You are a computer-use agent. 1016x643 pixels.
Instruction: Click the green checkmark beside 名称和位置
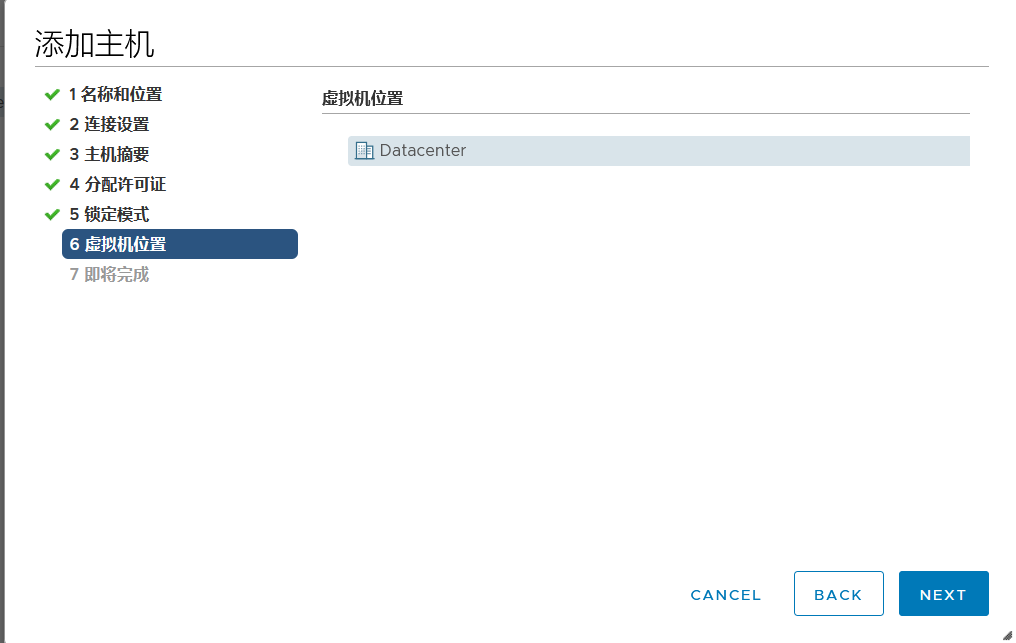tap(52, 95)
